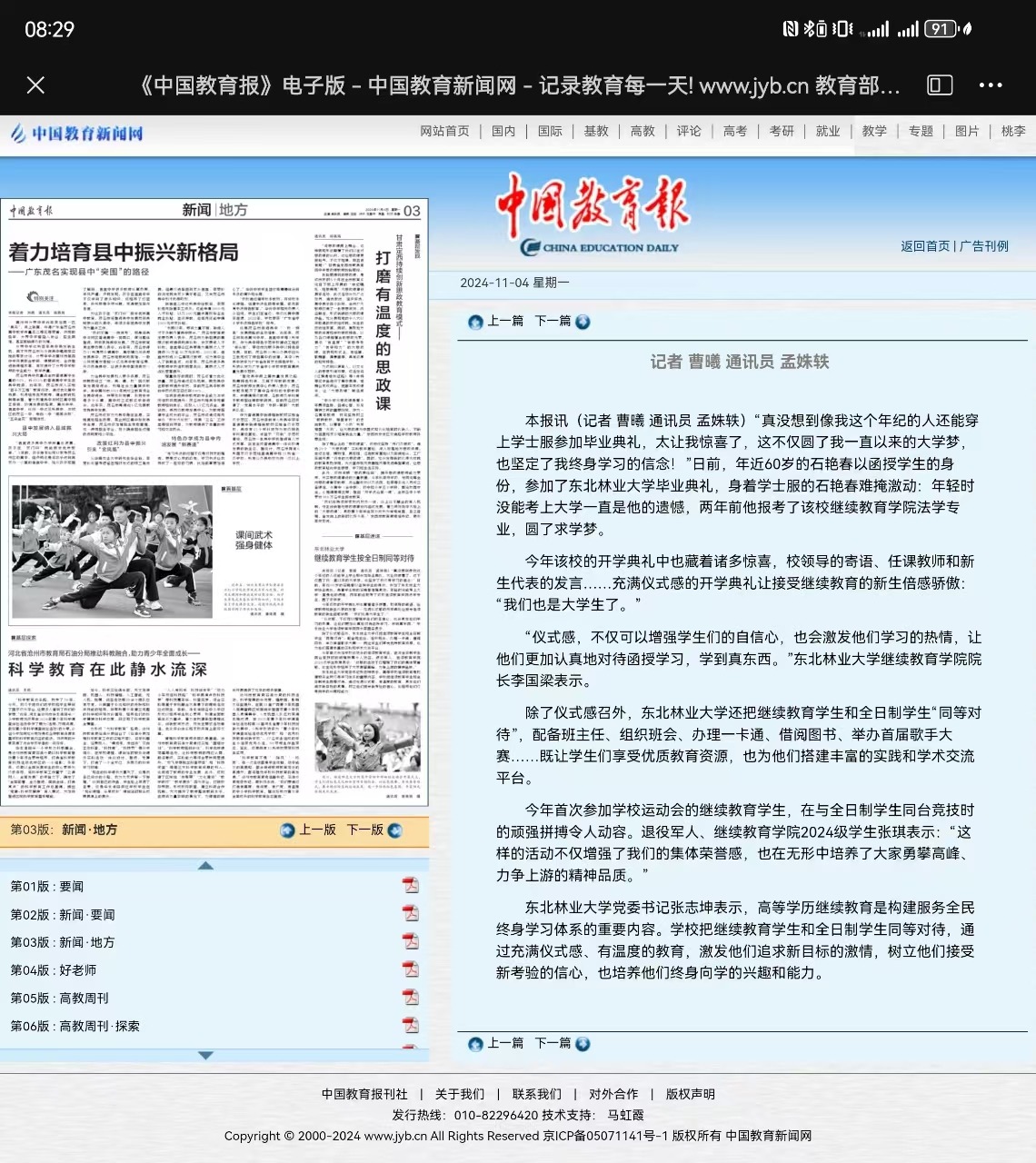Select 评论 in the navigation bar
This screenshot has height=1163, width=1036.
pos(688,131)
